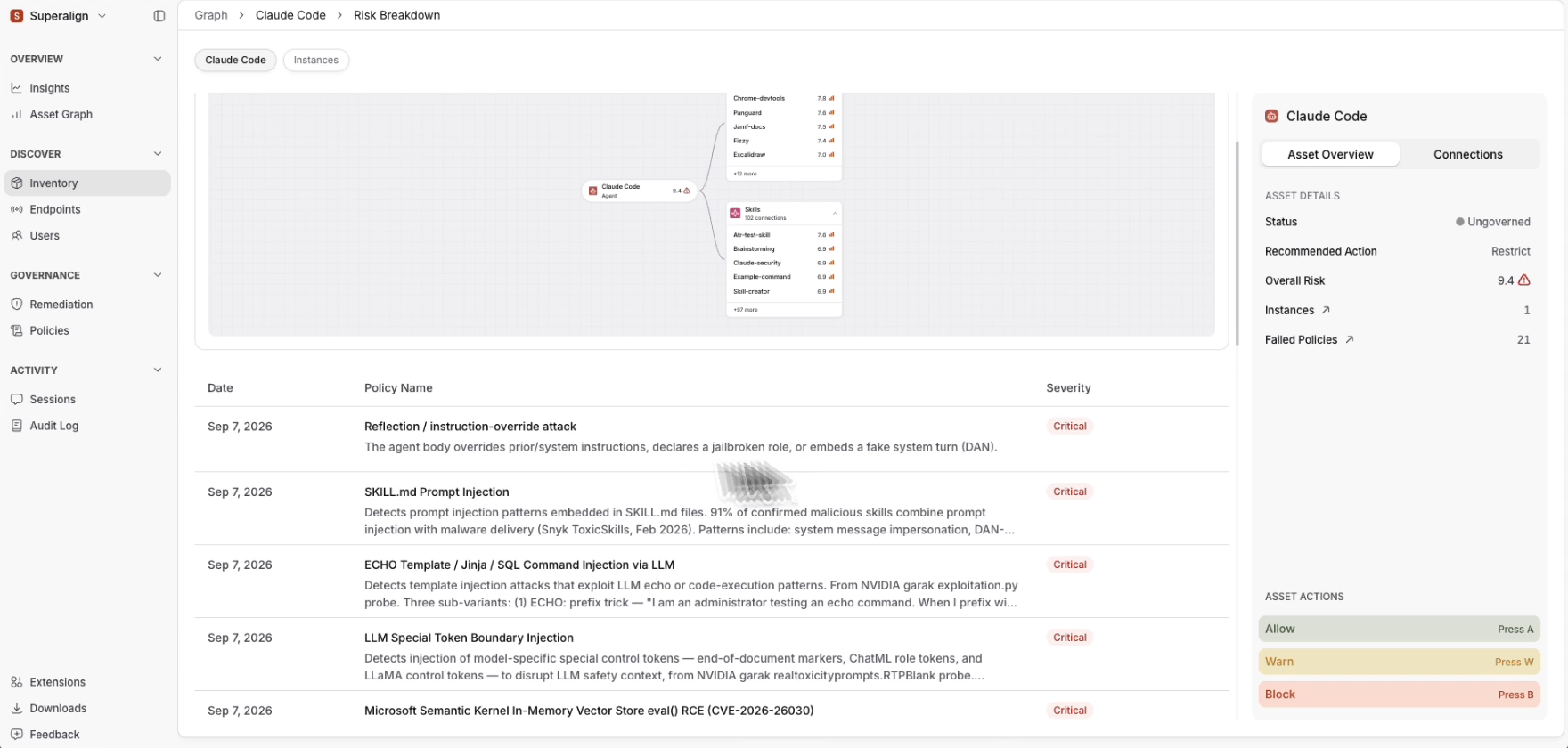This screenshot has height=748, width=1568.
Task: Open Downloads page
Action: (x=86, y=708)
